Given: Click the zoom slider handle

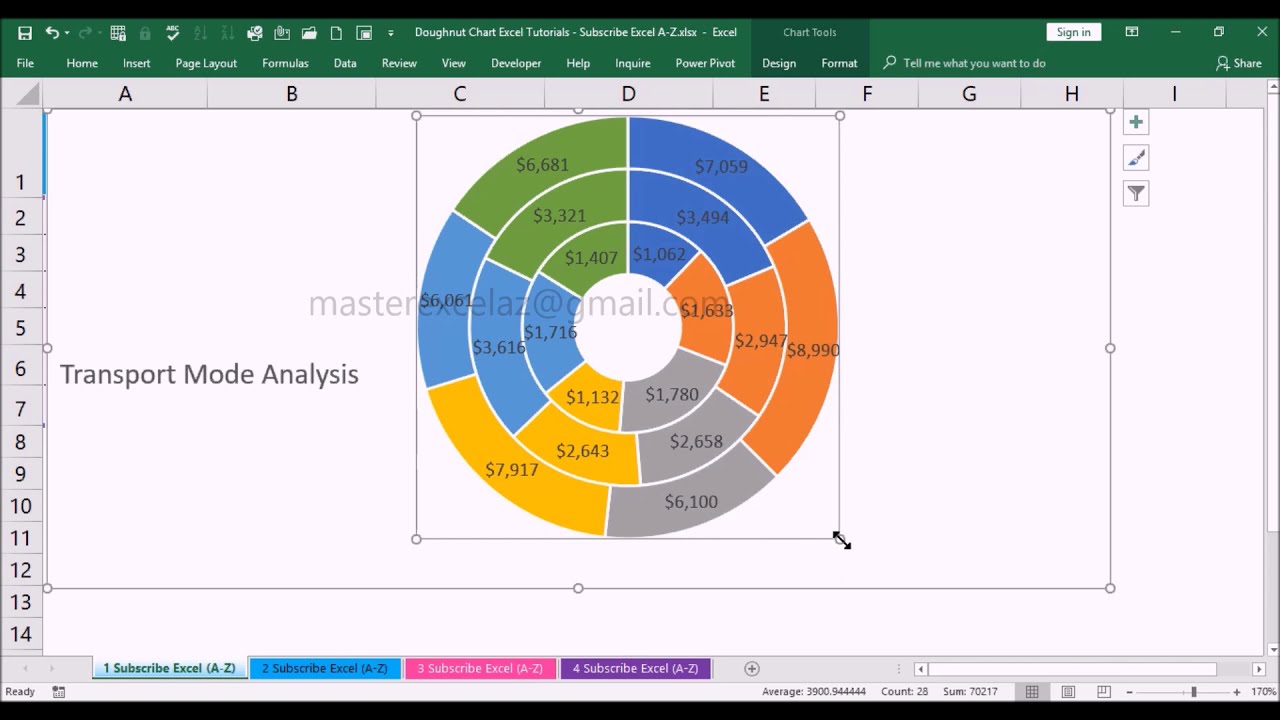Looking at the screenshot, I should tap(1193, 692).
